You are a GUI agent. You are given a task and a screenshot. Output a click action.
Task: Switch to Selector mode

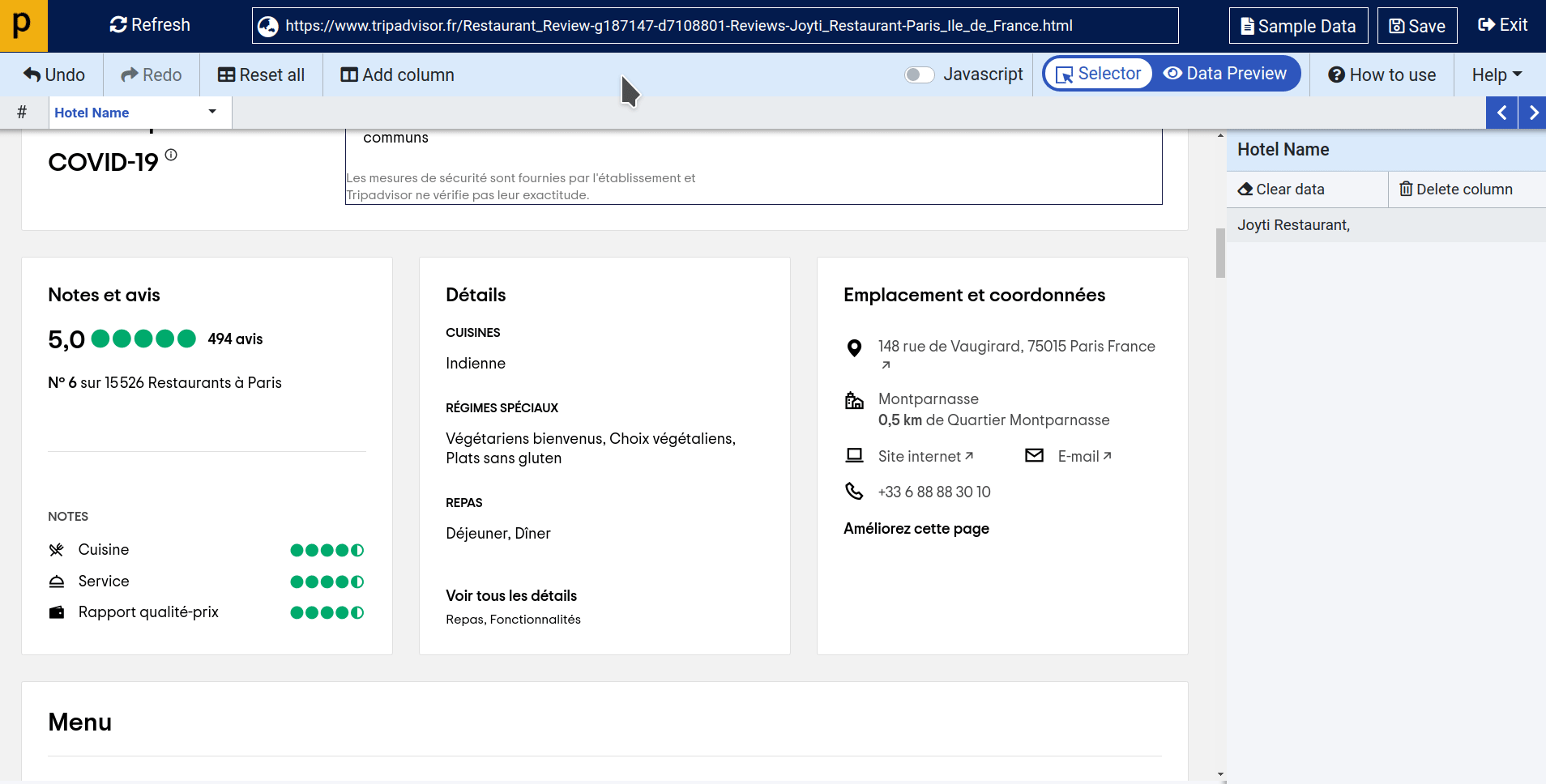click(x=1098, y=74)
